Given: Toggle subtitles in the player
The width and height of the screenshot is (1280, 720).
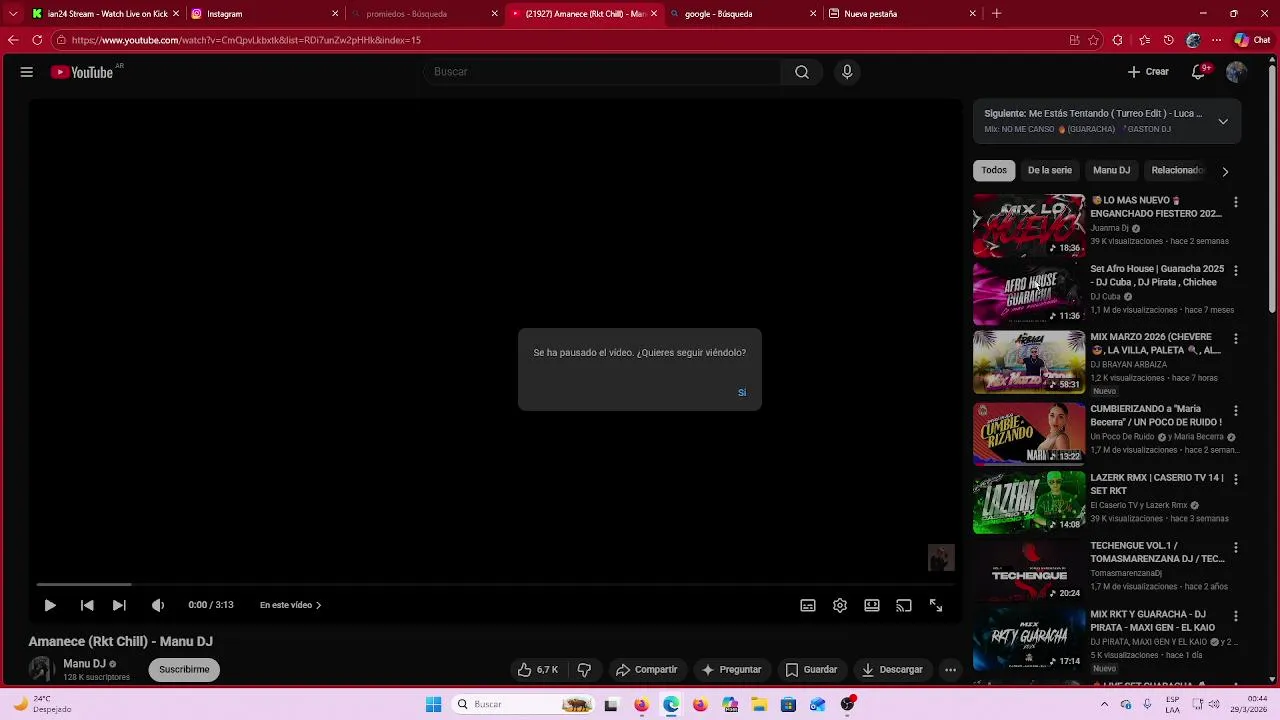Looking at the screenshot, I should [808, 605].
